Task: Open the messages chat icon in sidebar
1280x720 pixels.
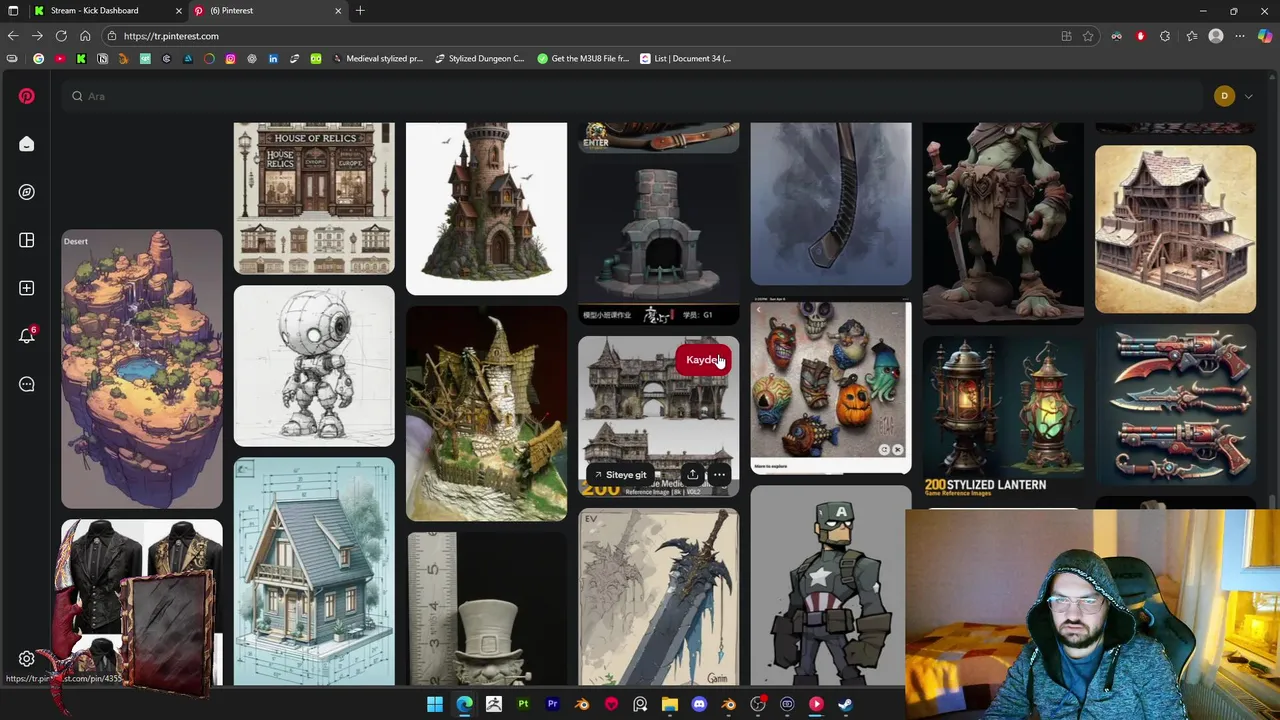Action: (x=27, y=384)
